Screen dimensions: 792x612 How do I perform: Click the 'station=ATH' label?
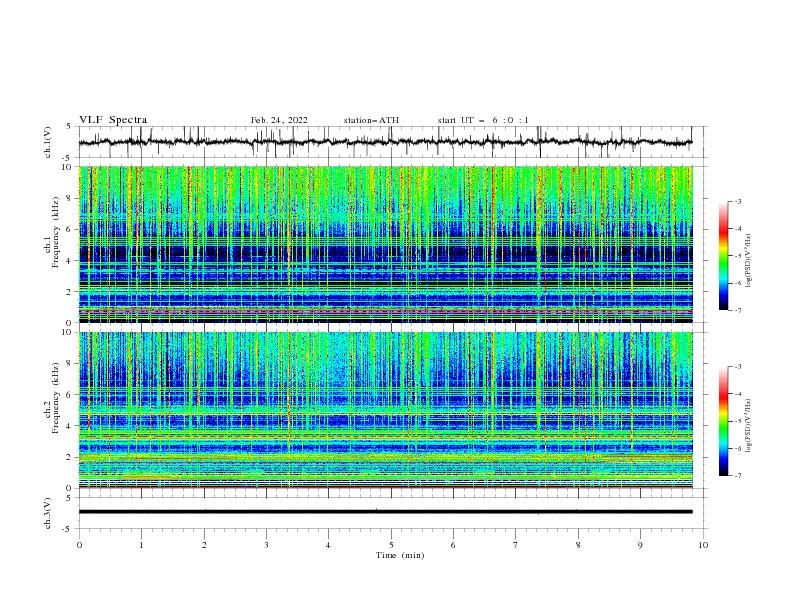tap(371, 120)
